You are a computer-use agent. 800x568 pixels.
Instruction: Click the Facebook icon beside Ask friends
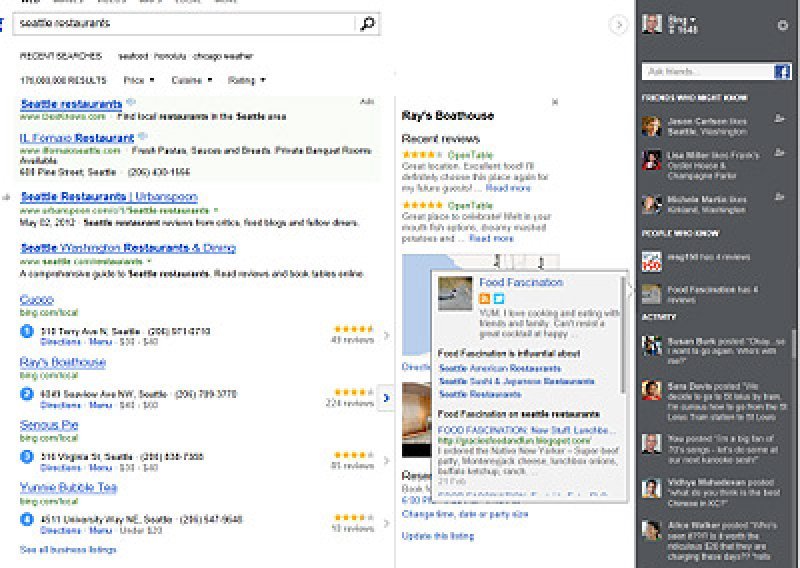pyautogui.click(x=782, y=71)
